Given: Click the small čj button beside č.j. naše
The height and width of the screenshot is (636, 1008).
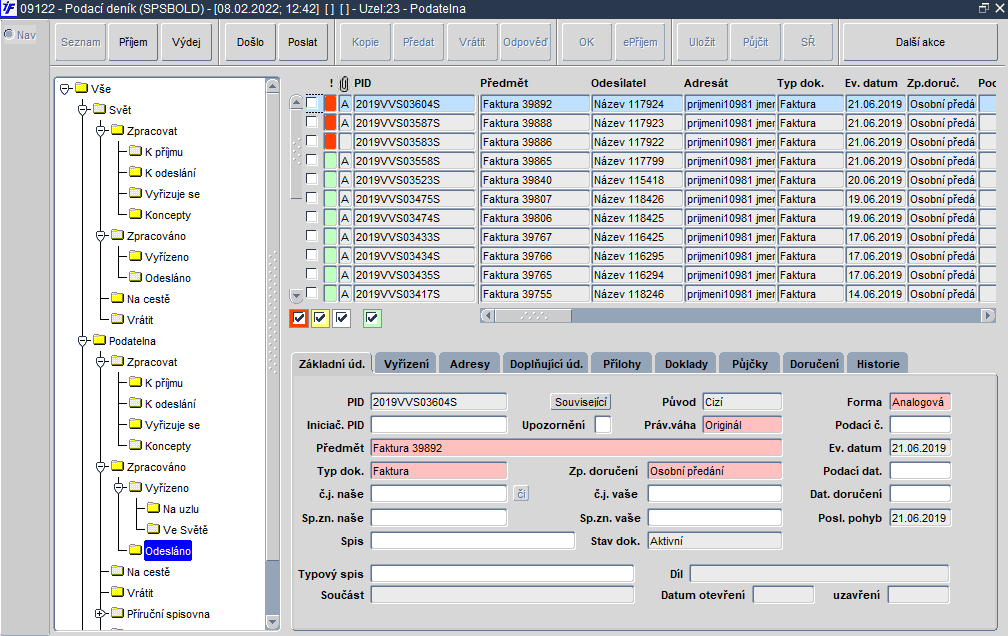Looking at the screenshot, I should point(521,494).
